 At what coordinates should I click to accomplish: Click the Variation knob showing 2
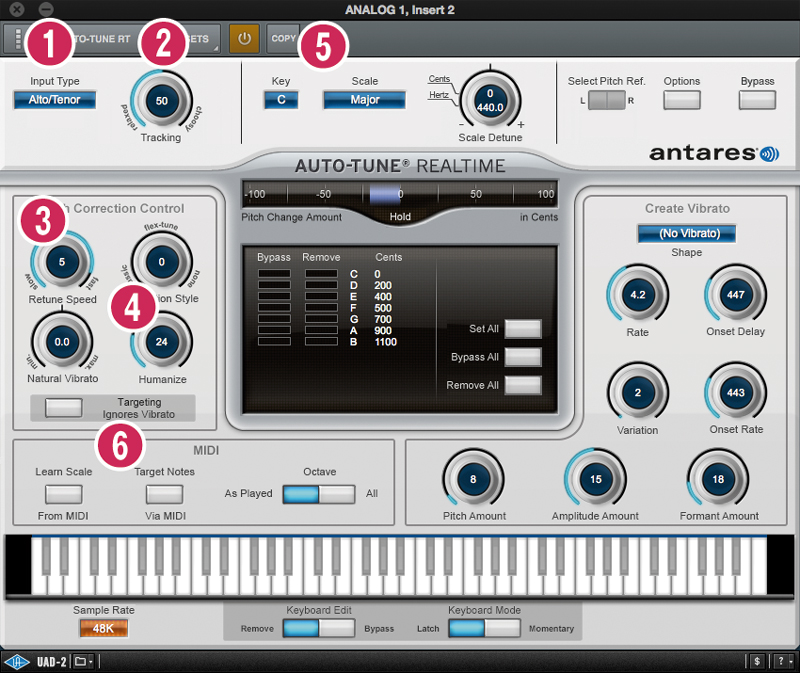tap(638, 392)
